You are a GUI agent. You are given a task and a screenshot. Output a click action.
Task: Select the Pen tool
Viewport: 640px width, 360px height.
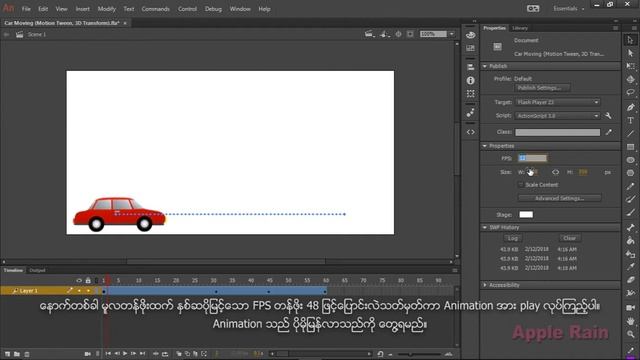[x=630, y=107]
